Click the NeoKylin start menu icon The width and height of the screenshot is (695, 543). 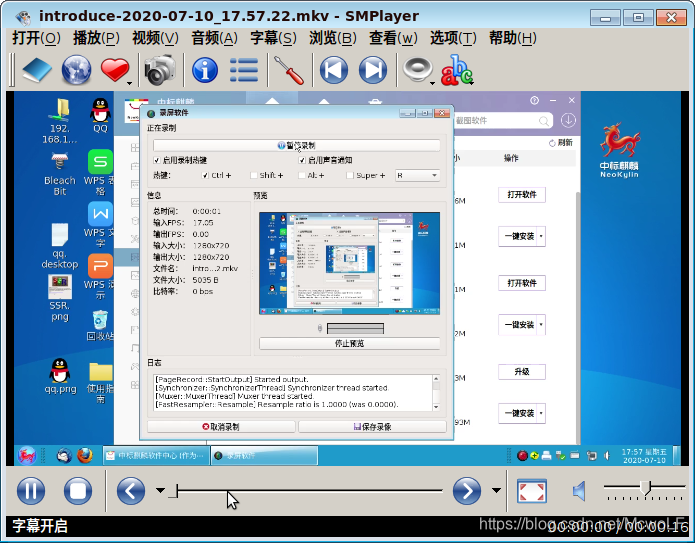(26, 455)
